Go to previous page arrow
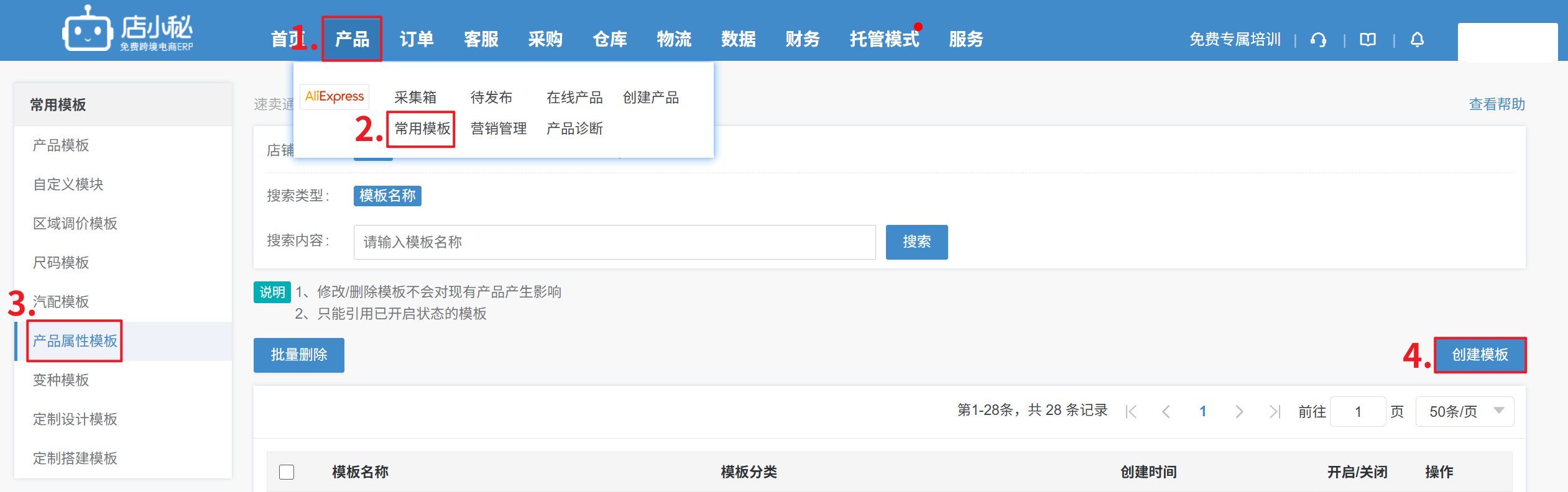Screen dimensions: 1568x492 (x=1166, y=411)
